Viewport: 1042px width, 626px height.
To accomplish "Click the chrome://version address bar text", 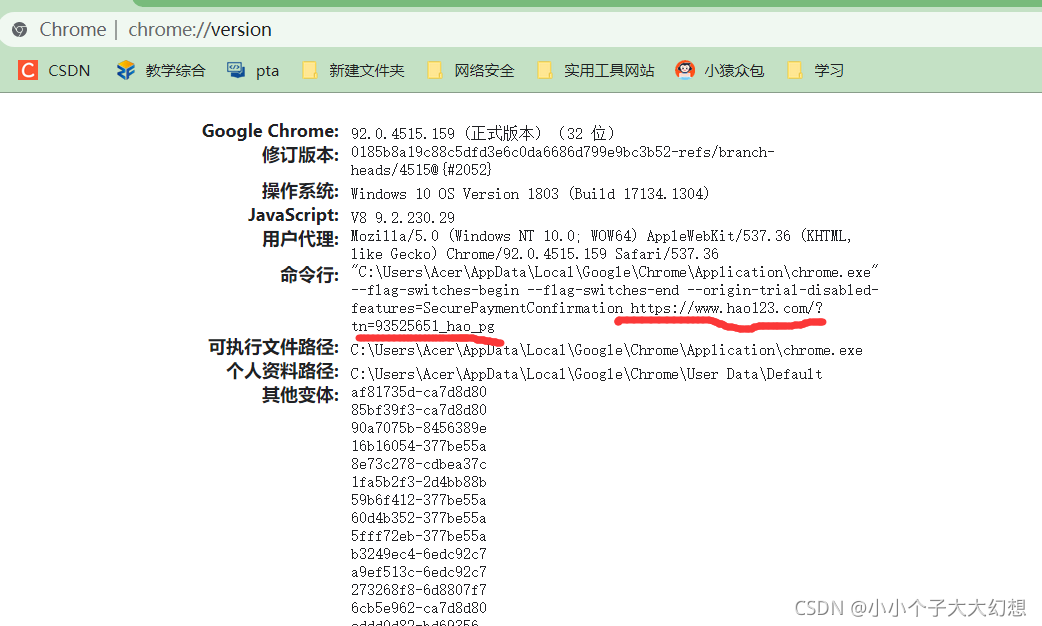I will point(200,29).
